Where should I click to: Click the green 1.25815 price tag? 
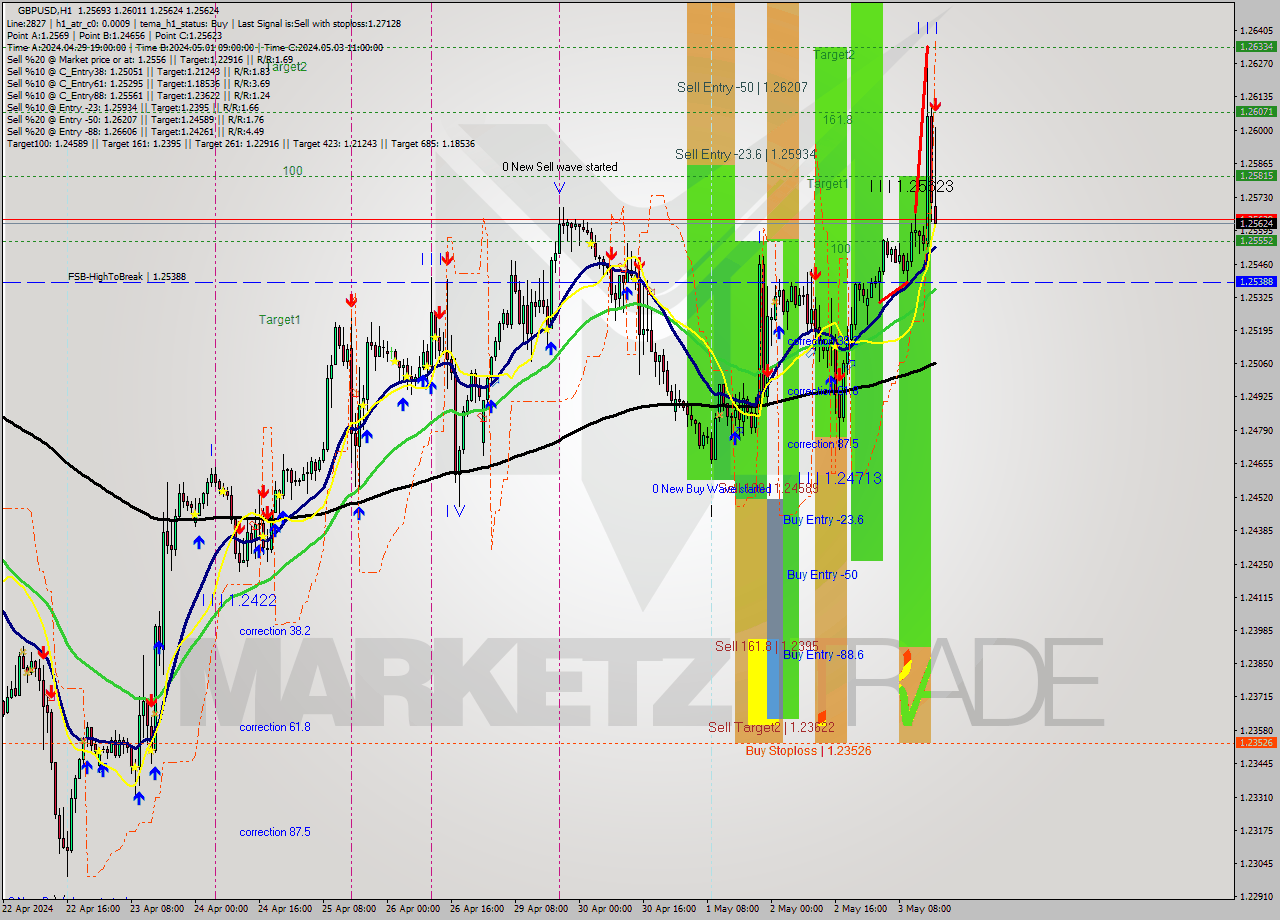coord(1256,175)
